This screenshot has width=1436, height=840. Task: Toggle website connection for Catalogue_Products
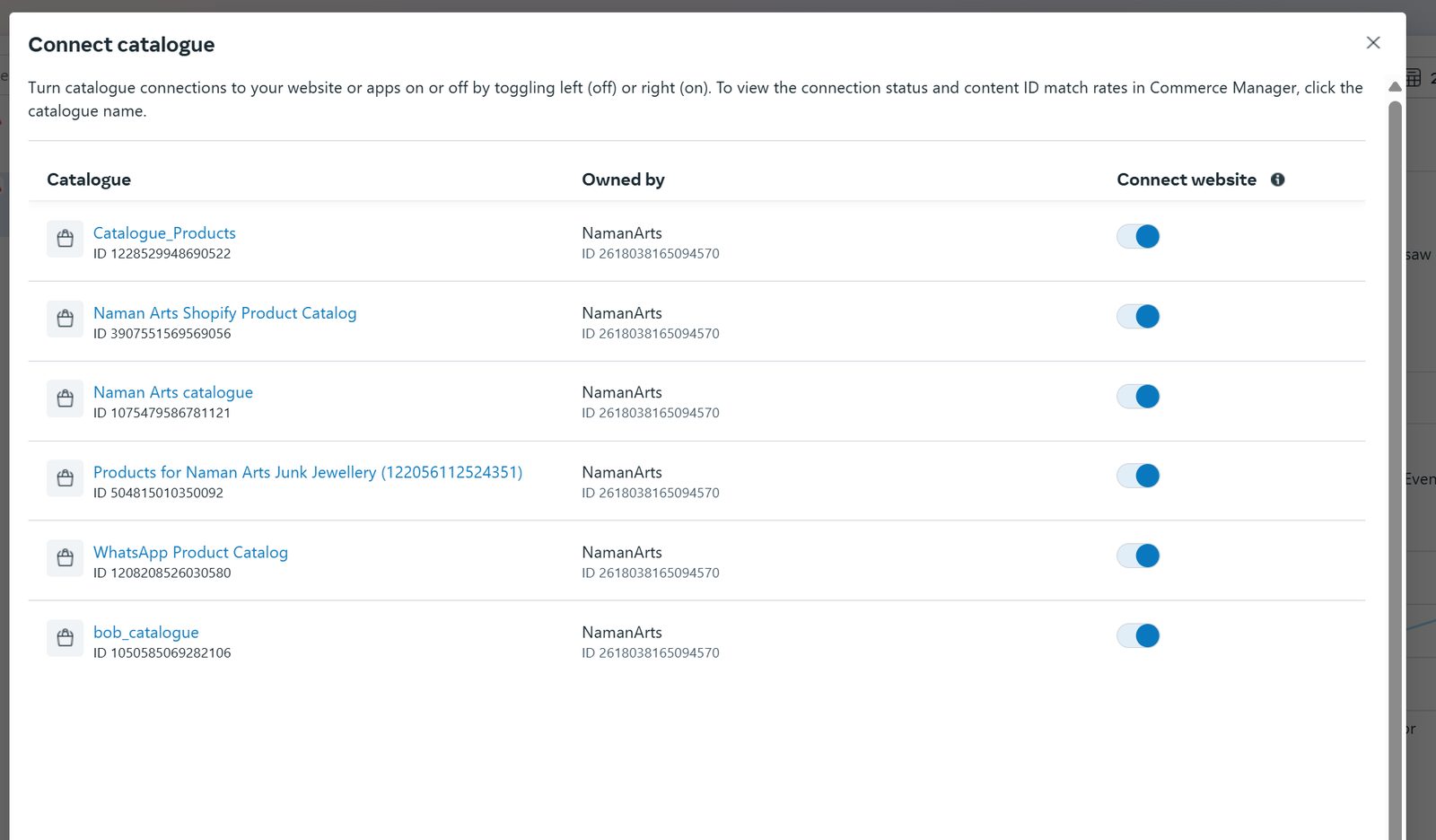coord(1138,236)
